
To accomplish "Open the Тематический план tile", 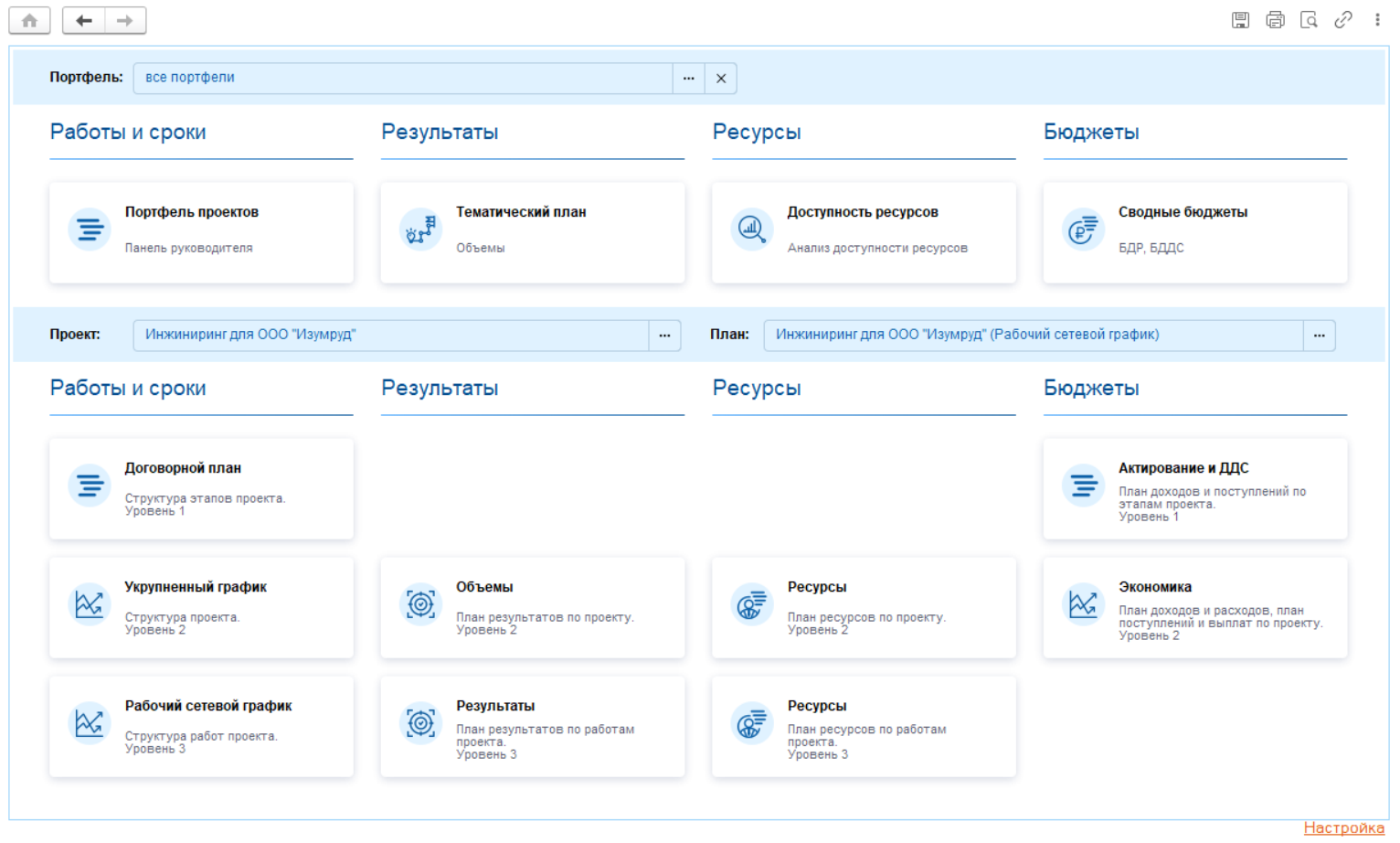I will 532,232.
